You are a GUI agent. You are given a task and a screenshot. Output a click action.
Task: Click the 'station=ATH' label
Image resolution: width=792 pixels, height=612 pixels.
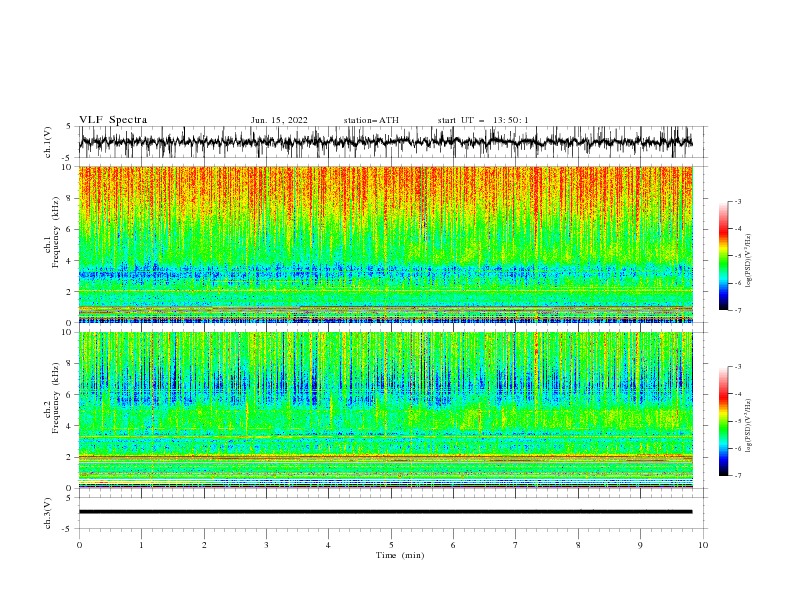point(371,120)
